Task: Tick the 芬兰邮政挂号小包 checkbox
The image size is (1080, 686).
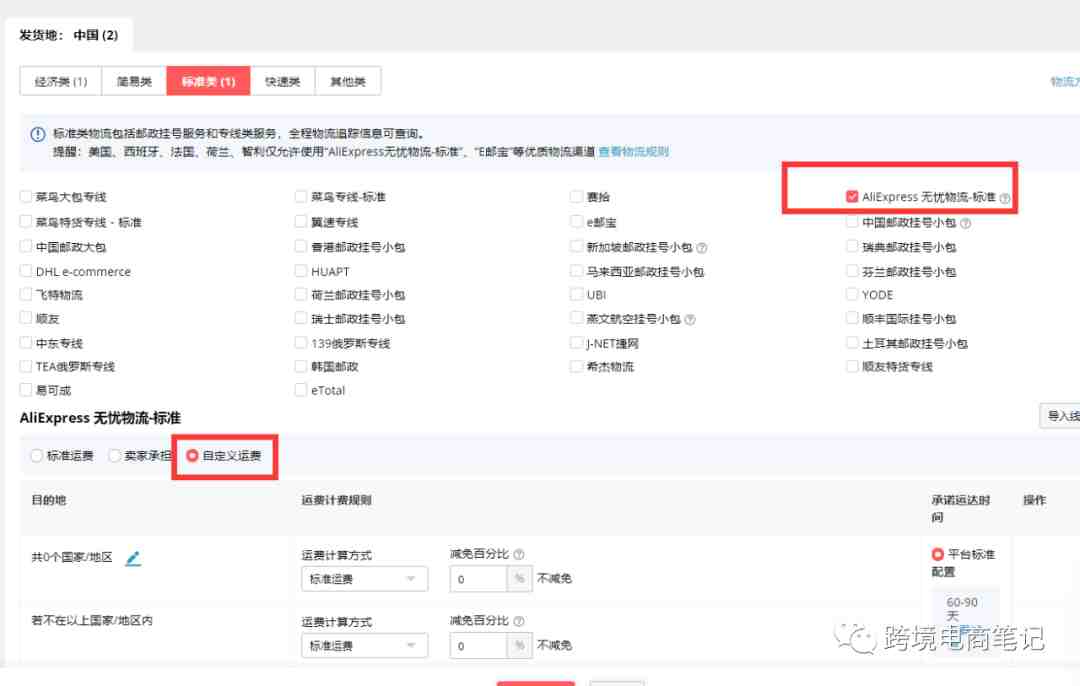Action: pos(852,271)
